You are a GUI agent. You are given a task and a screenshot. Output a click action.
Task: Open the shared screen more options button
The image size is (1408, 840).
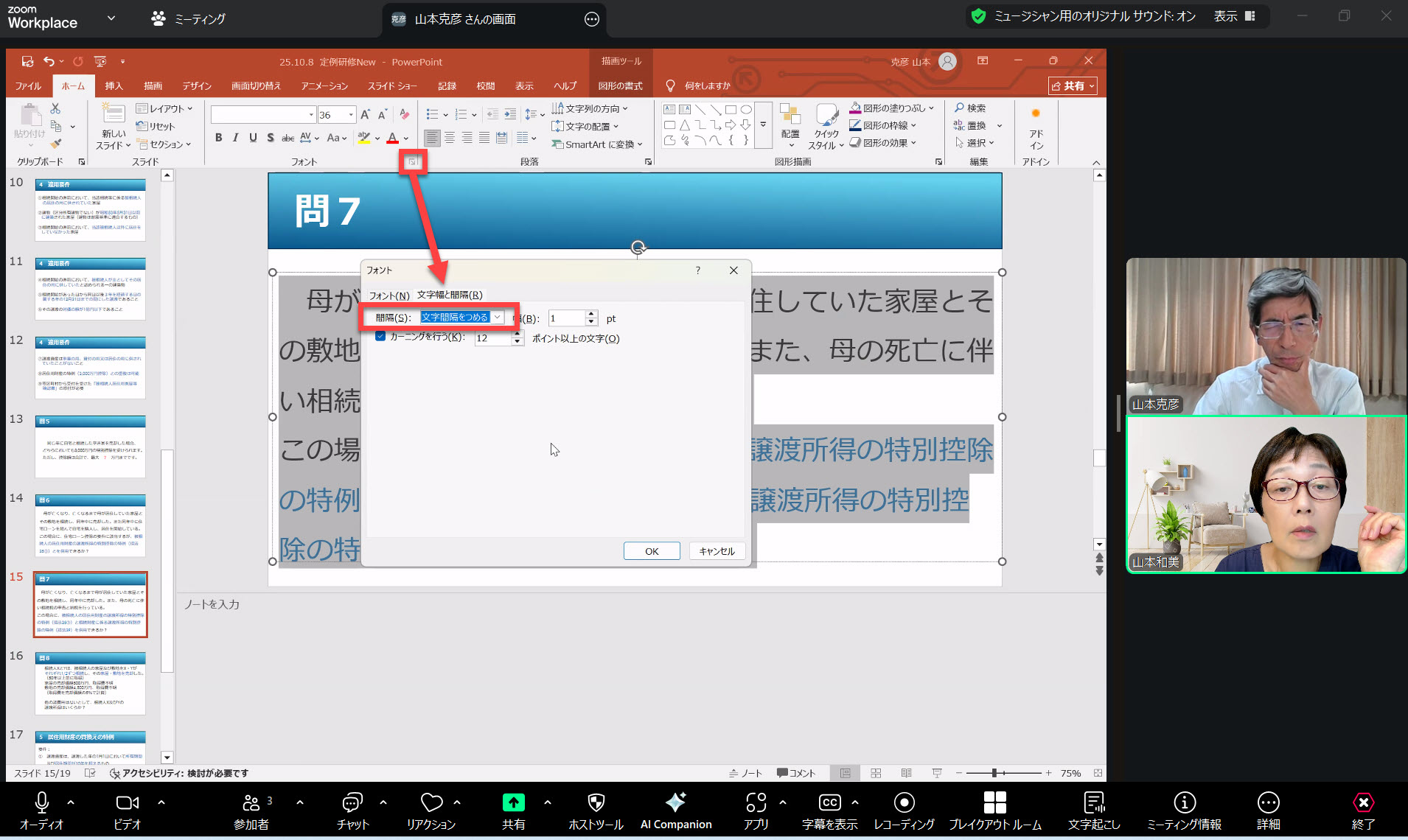tap(591, 19)
